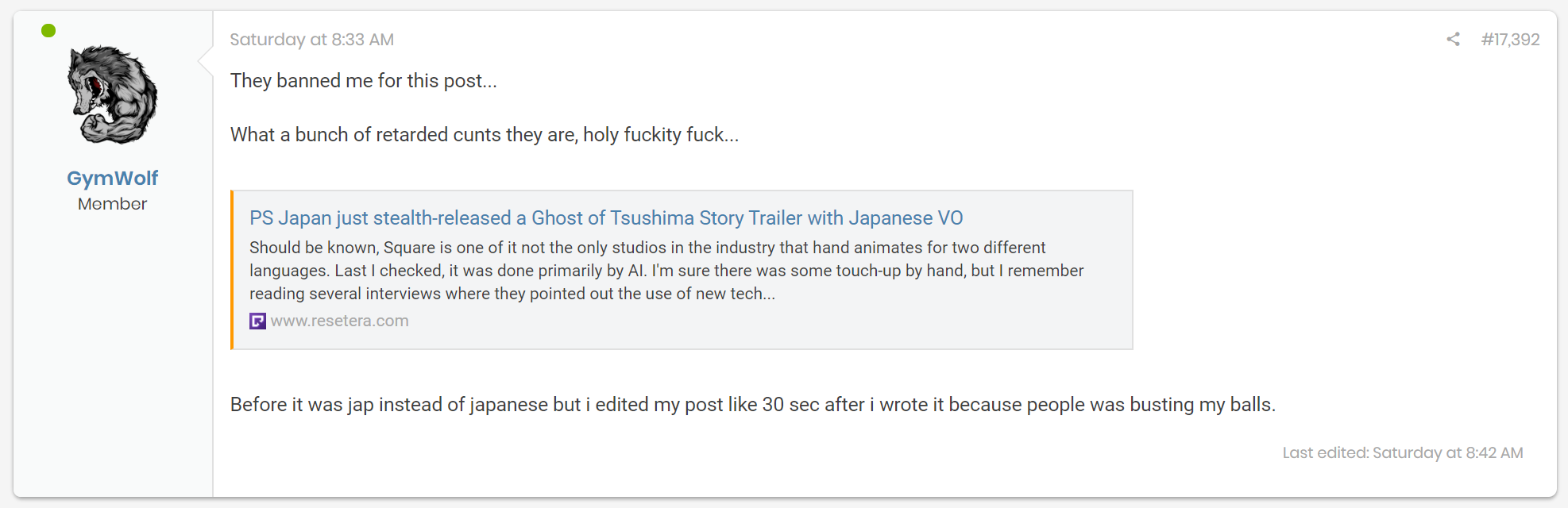This screenshot has height=508, width=1568.
Task: Click the Saturday at 8:42 AM edit time
Action: point(1447,452)
